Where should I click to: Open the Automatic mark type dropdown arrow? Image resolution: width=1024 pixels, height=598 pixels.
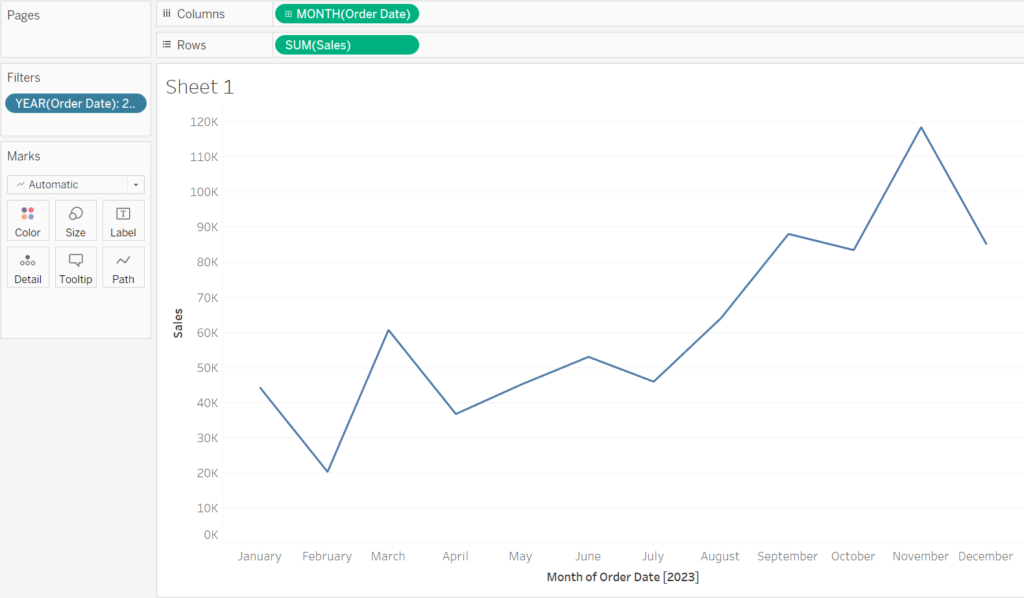[x=136, y=185]
